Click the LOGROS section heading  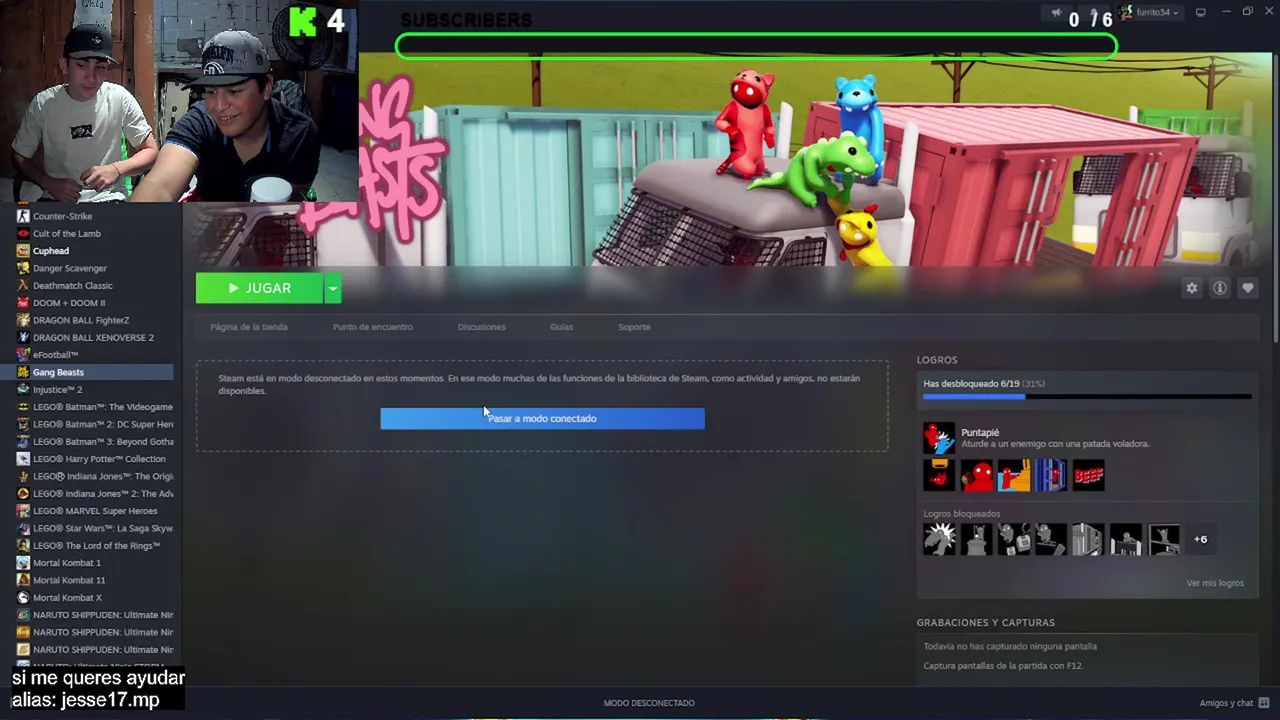click(937, 360)
